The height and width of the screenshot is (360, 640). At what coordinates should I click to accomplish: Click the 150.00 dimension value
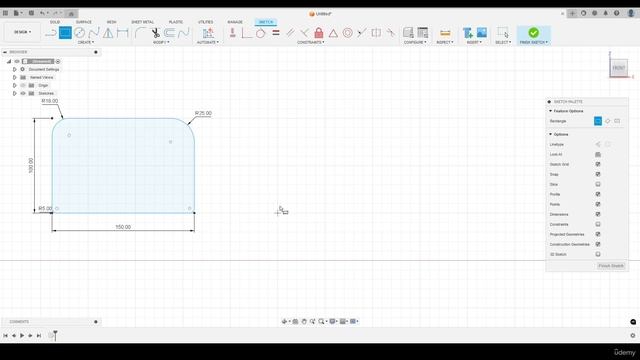pyautogui.click(x=123, y=227)
